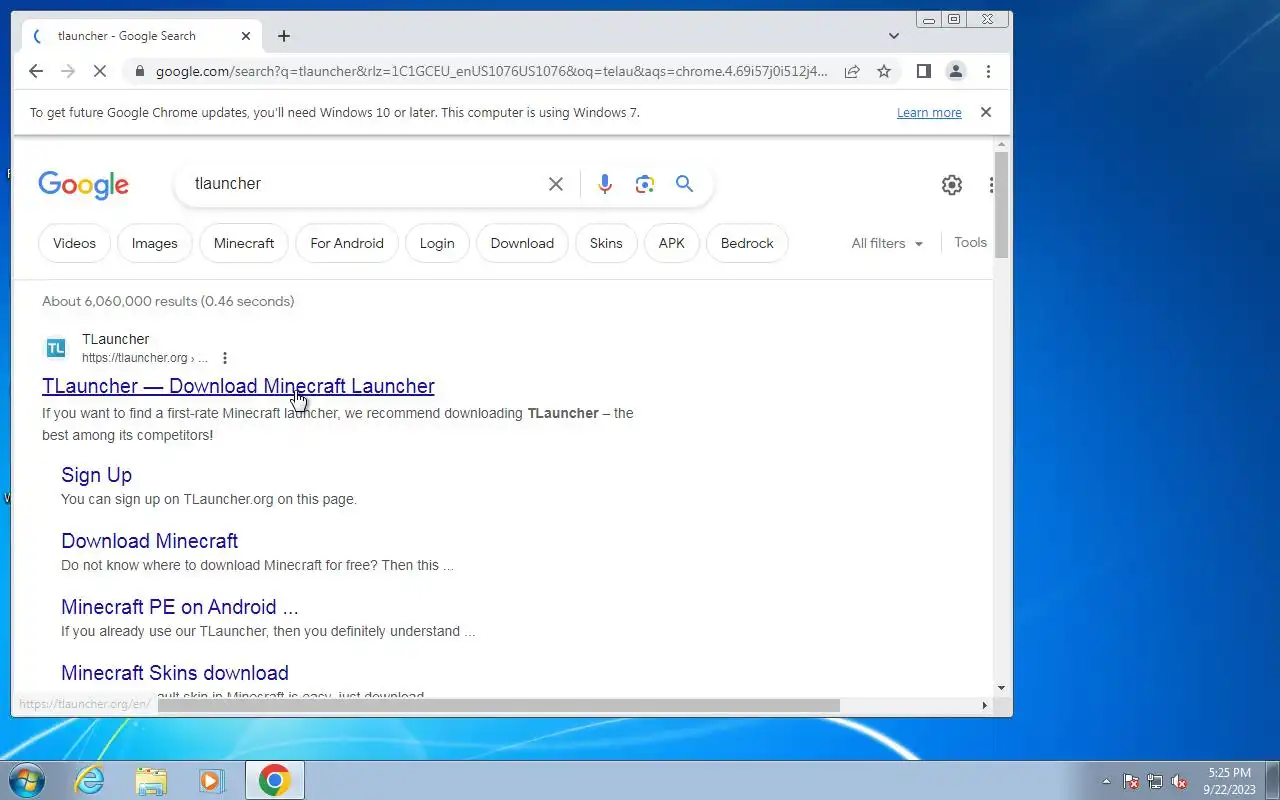Dismiss the Chrome update notification bar
1280x800 pixels.
(x=986, y=112)
